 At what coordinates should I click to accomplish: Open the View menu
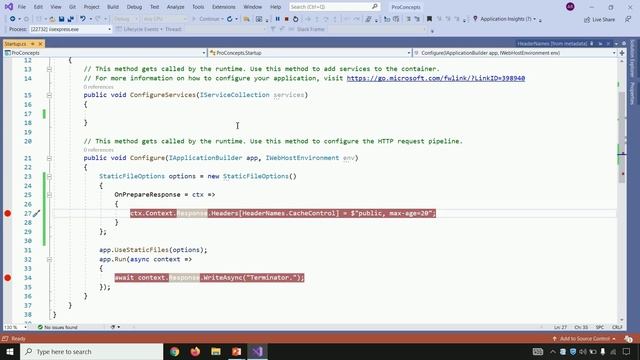56,7
